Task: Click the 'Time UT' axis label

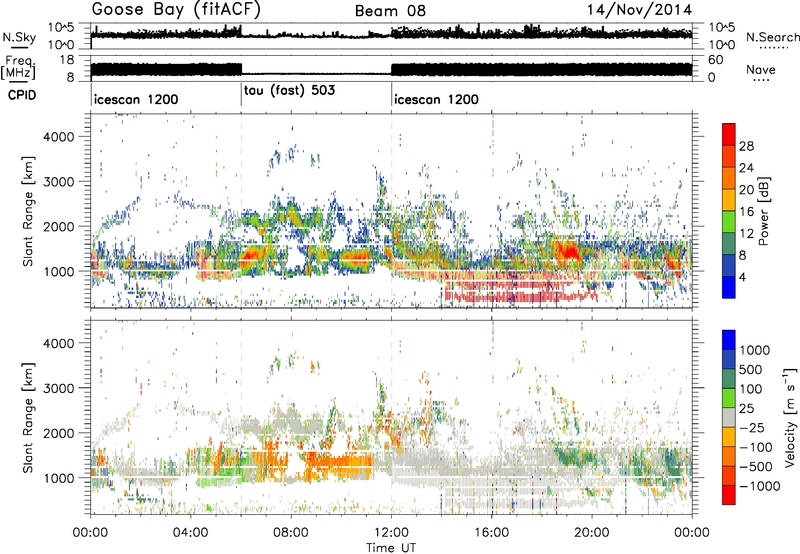Action: (x=391, y=547)
